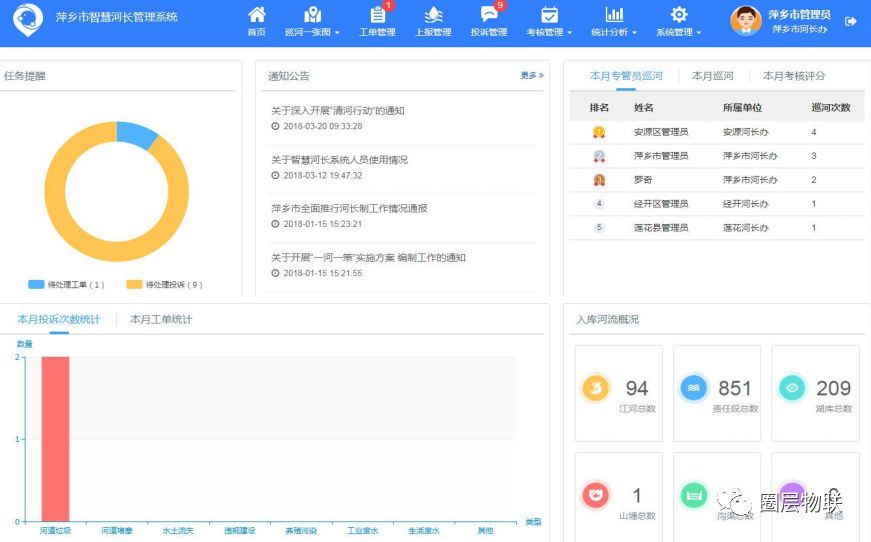Image resolution: width=871 pixels, height=542 pixels.
Task: Switch to 本月巡河 tab
Action: 713,76
